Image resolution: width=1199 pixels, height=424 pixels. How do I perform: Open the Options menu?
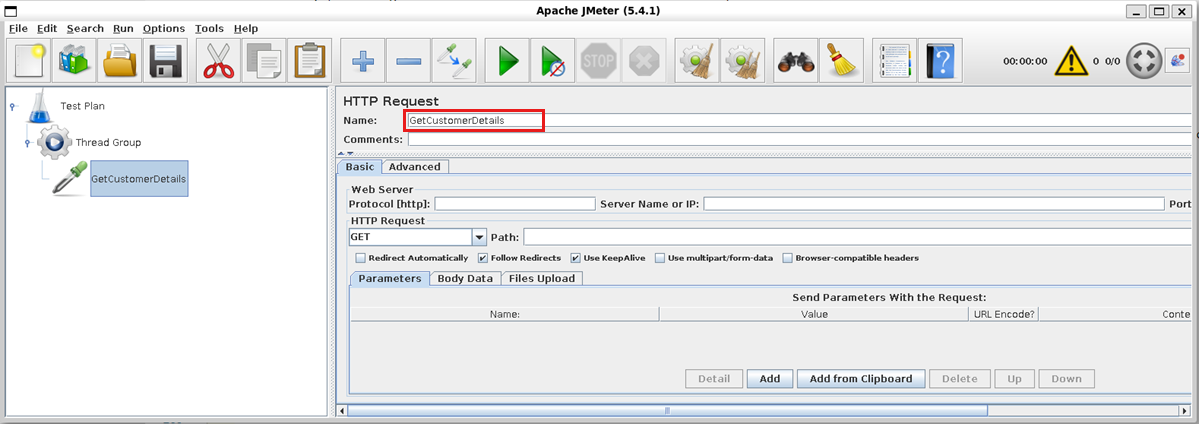click(x=164, y=28)
